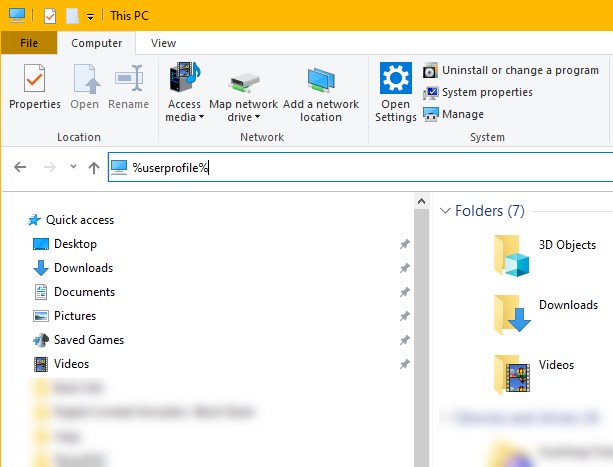Screen dimensions: 613x467
Task: Collapse the Folders (7) group chevron
Action: (x=445, y=211)
